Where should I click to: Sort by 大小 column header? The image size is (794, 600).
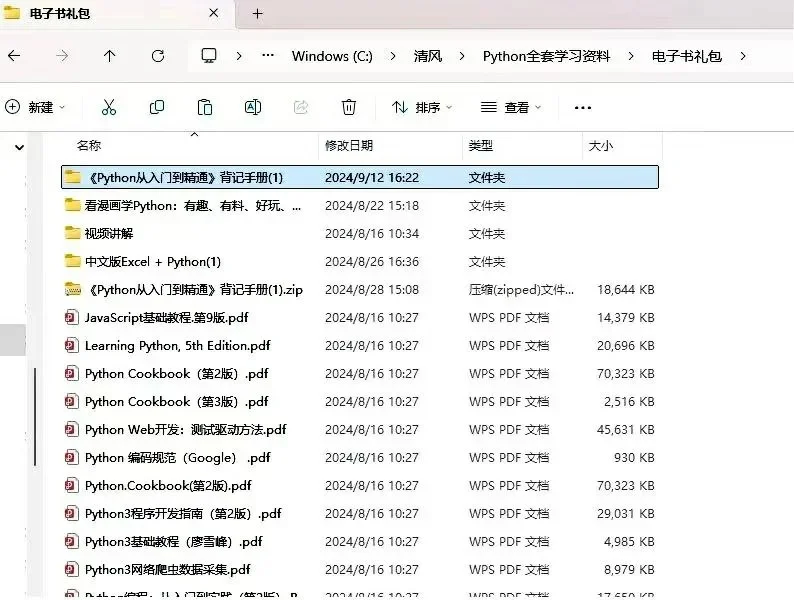(x=601, y=146)
